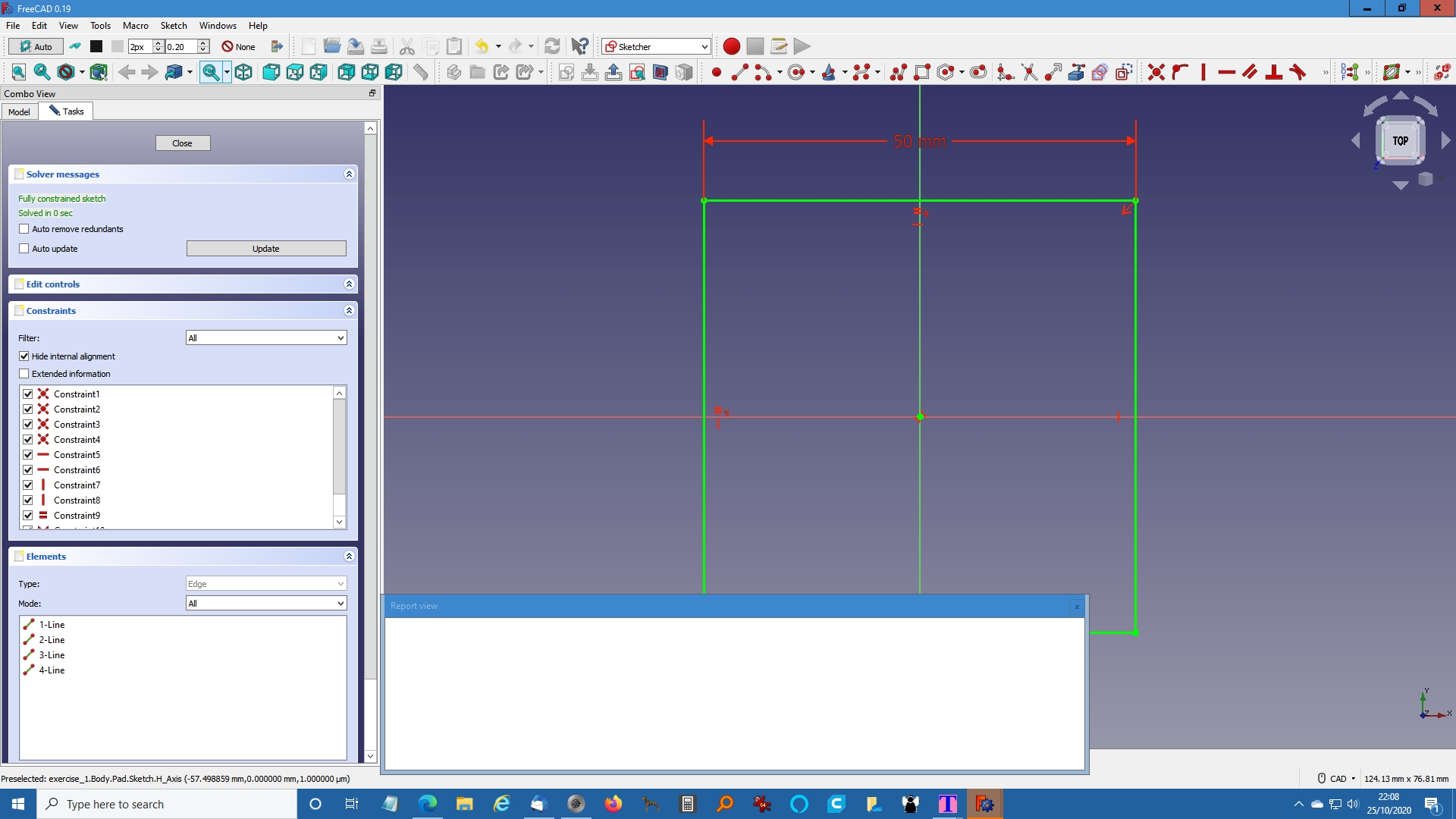Select the create polyline tool
Image resolution: width=1456 pixels, height=819 pixels.
898,72
